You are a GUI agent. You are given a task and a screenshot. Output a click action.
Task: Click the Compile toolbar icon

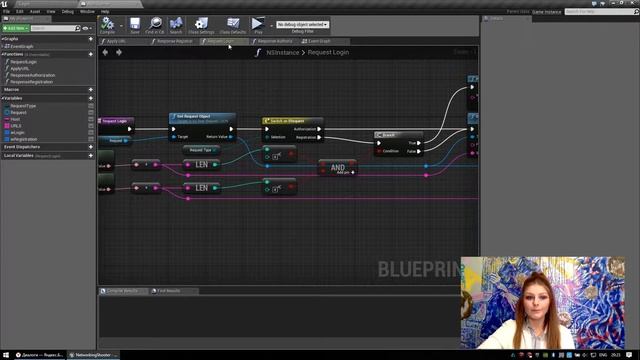(x=107, y=24)
